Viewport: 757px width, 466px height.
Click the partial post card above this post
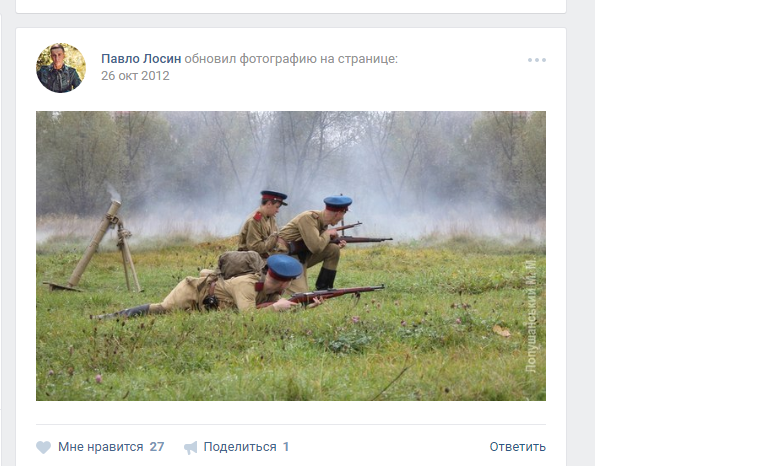pos(291,6)
